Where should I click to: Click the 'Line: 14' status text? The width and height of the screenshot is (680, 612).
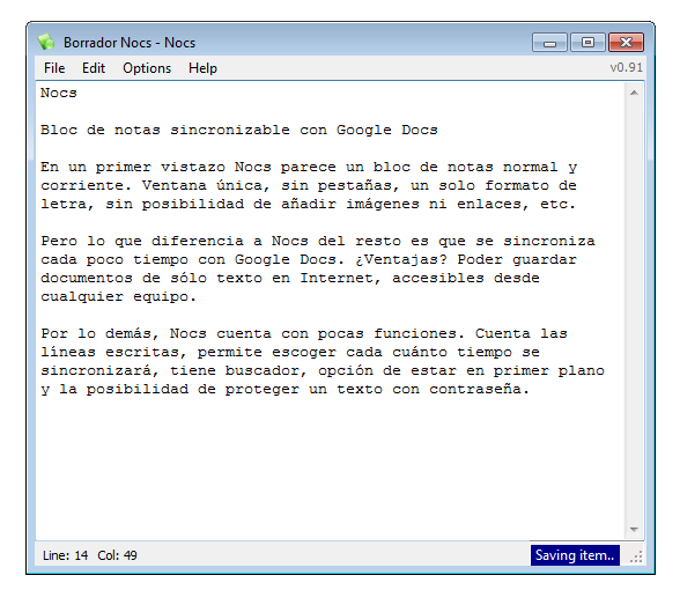coord(65,555)
